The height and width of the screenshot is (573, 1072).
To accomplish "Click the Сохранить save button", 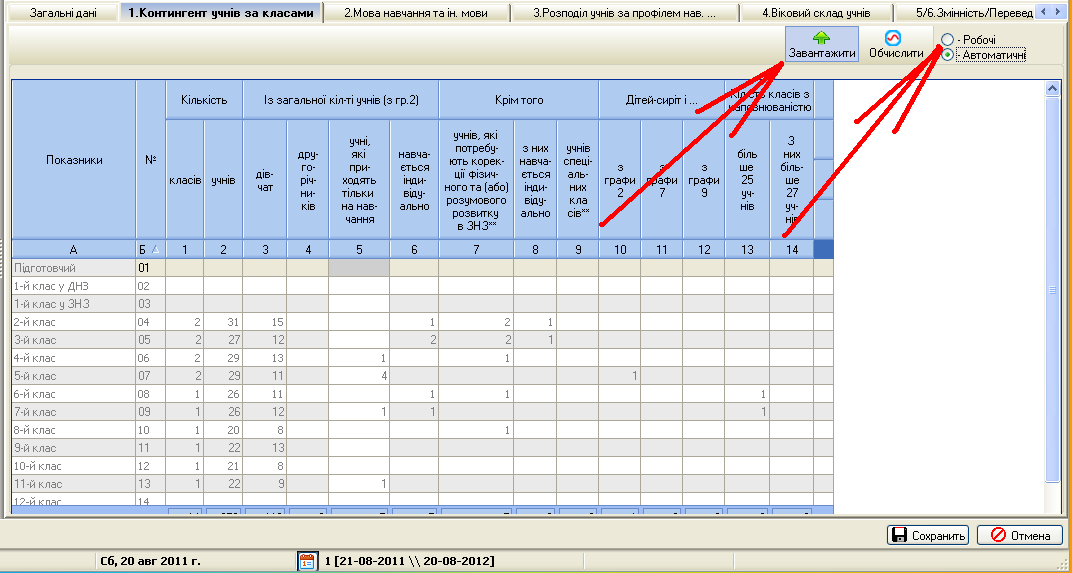I will coord(928,535).
